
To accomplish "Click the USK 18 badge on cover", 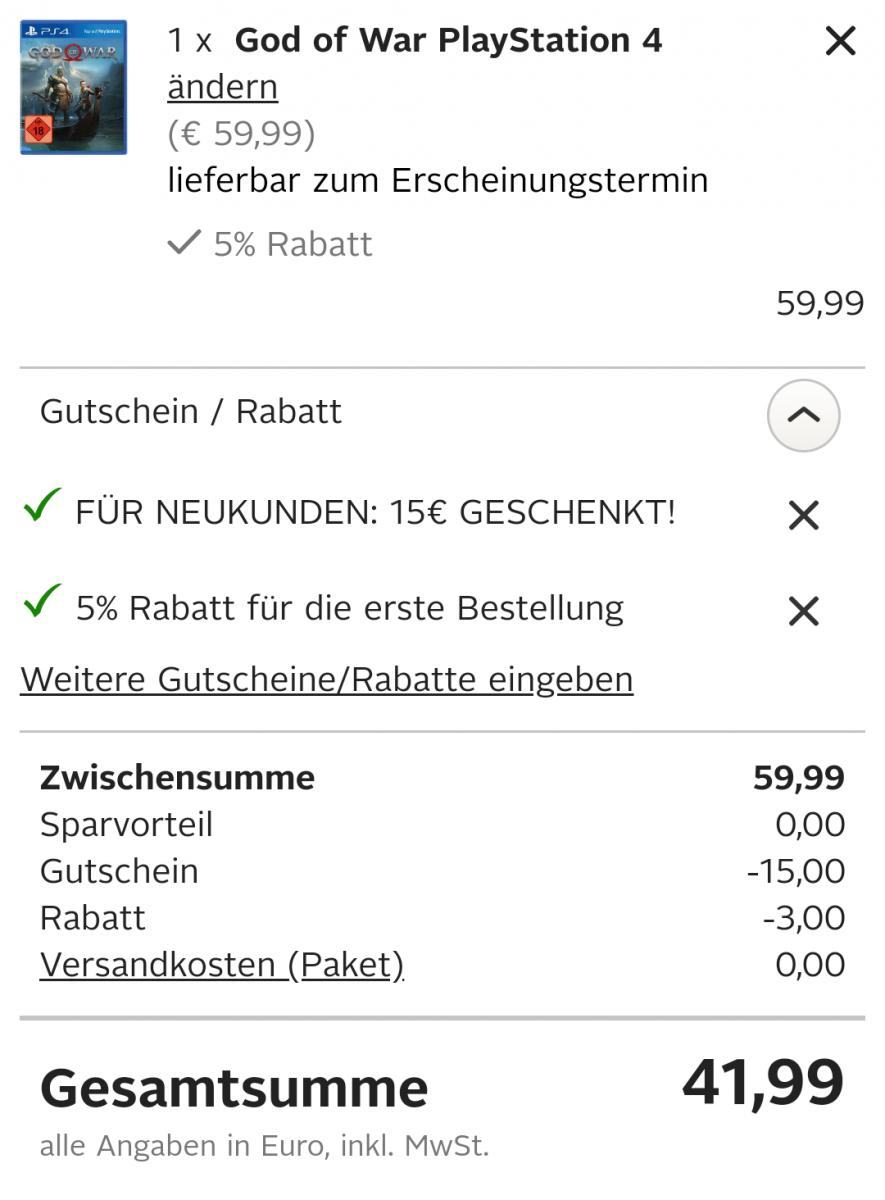I will click(39, 129).
